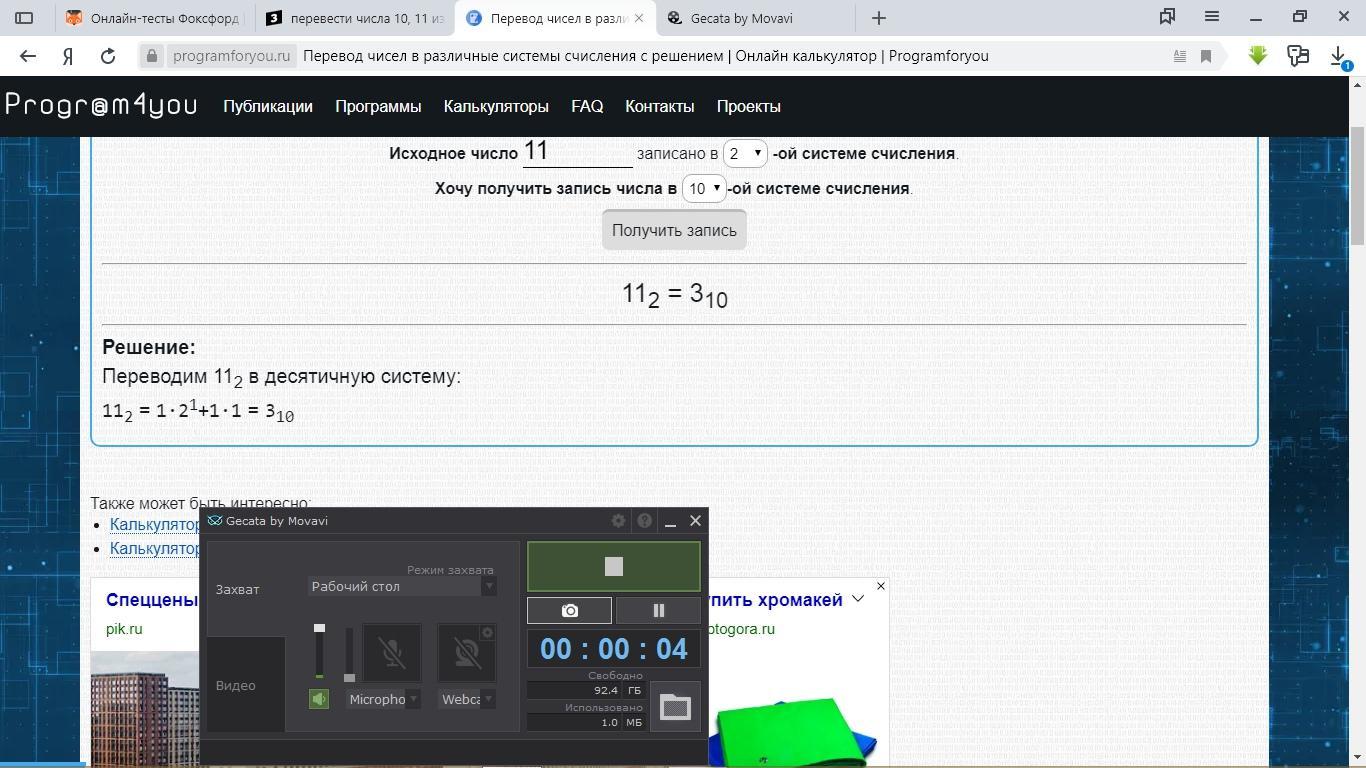Open the pik.ru ad link

[x=124, y=629]
